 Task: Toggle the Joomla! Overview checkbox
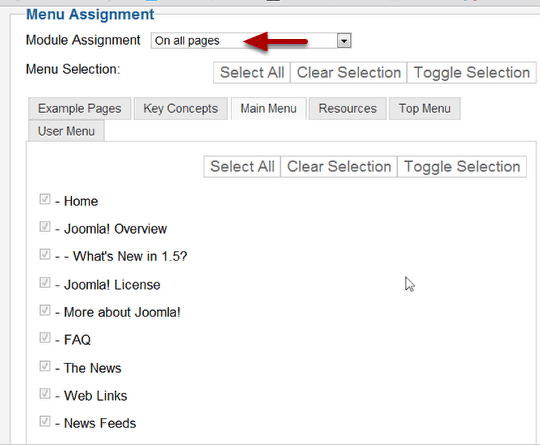[45, 227]
